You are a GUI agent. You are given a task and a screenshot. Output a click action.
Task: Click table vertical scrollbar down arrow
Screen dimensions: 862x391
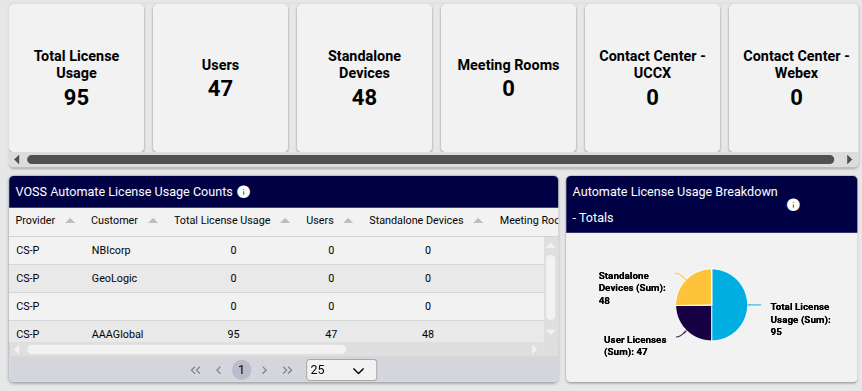pos(550,332)
